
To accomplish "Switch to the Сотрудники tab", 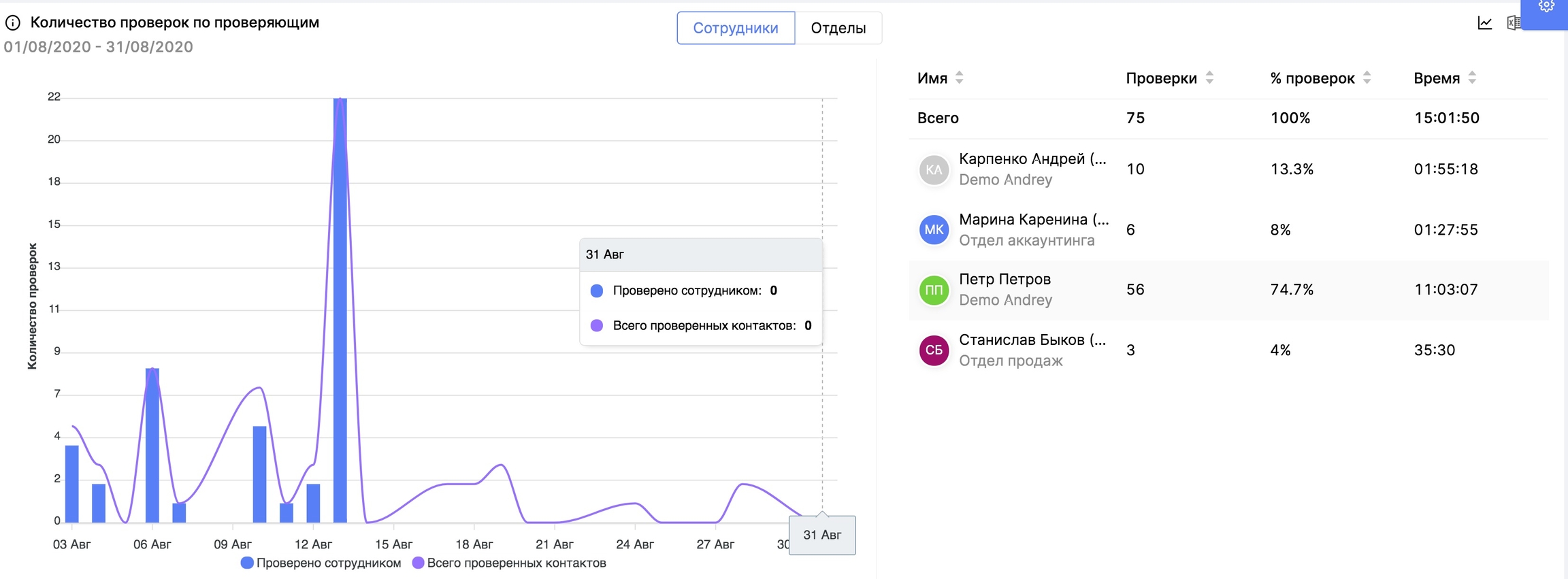I will (x=735, y=29).
